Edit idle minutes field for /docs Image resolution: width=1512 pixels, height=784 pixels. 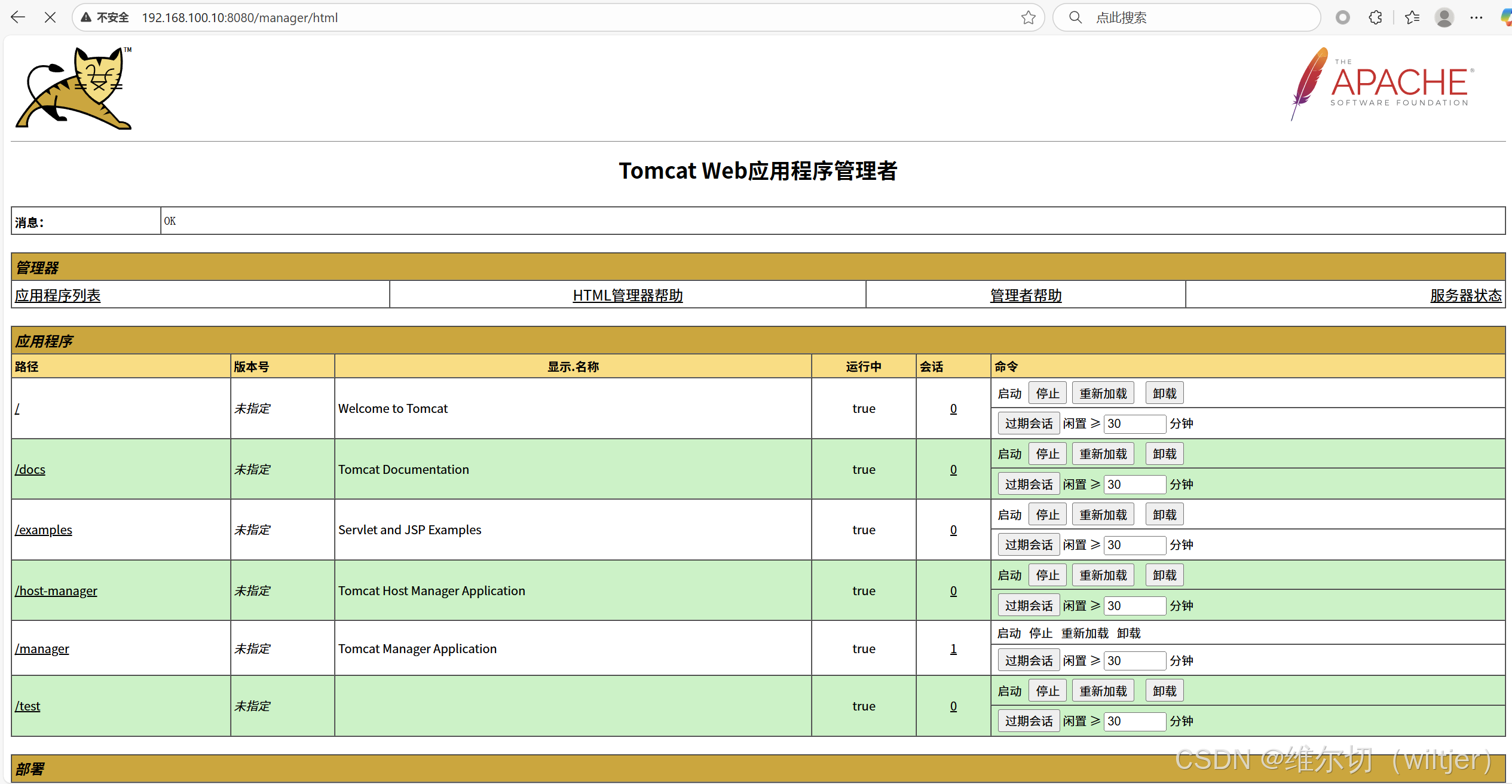1134,484
